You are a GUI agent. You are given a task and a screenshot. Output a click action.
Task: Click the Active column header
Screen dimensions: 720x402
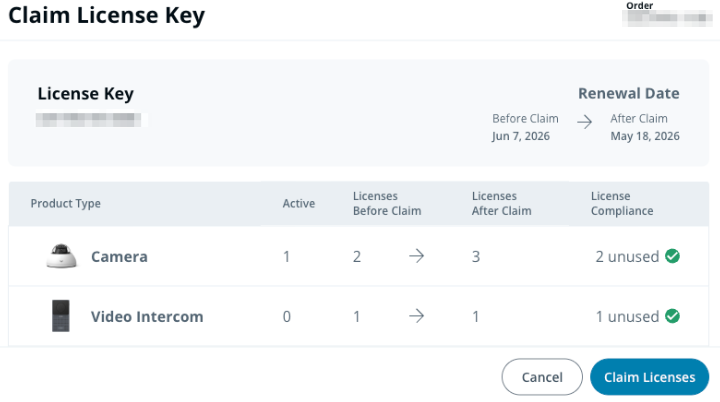298,204
